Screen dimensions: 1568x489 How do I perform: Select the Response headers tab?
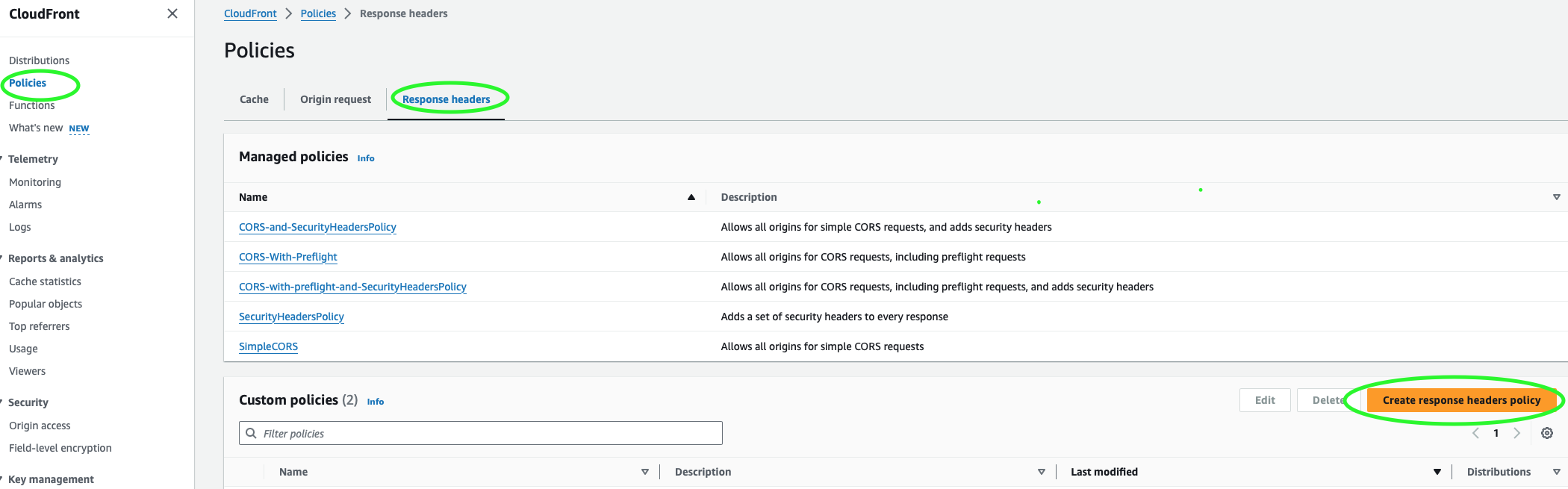point(447,99)
